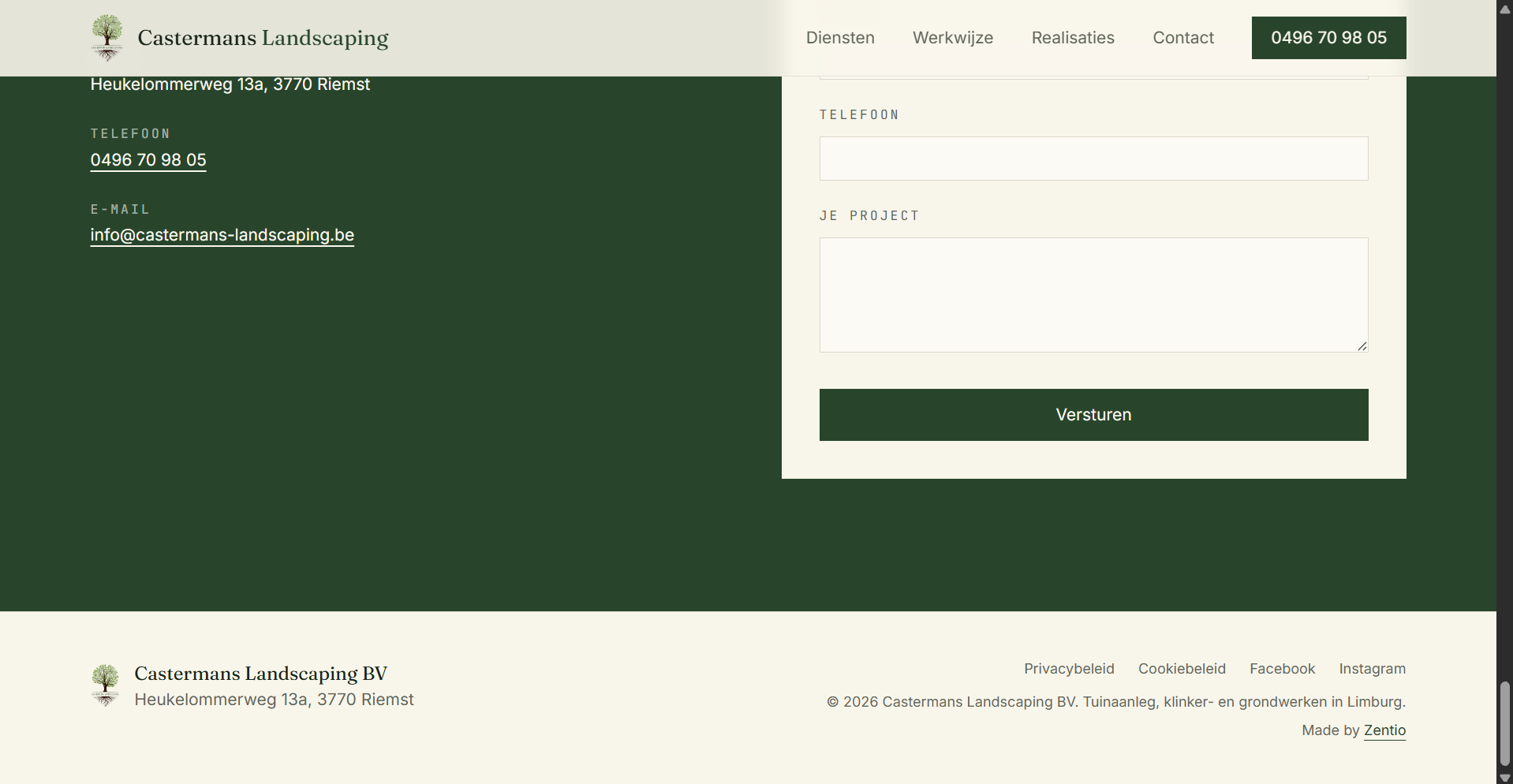Visit the Facebook footer link
Image resolution: width=1513 pixels, height=784 pixels.
[x=1282, y=669]
